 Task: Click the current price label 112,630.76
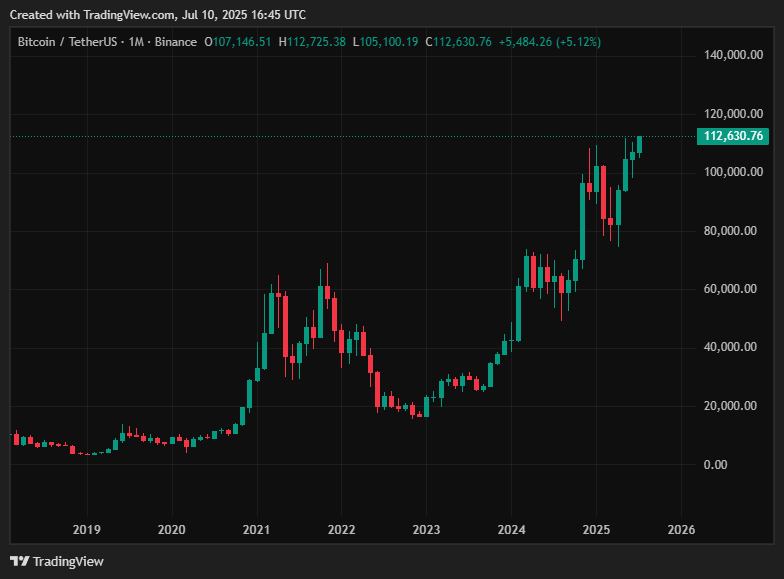pos(733,136)
